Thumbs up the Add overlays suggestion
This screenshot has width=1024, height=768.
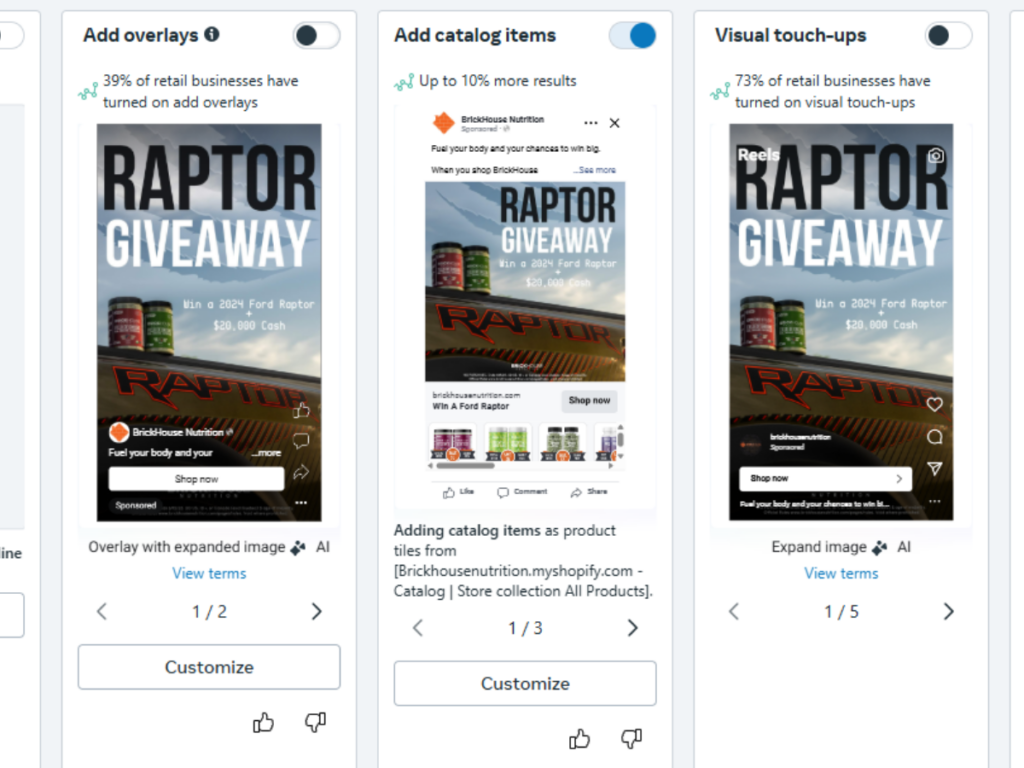(x=263, y=722)
